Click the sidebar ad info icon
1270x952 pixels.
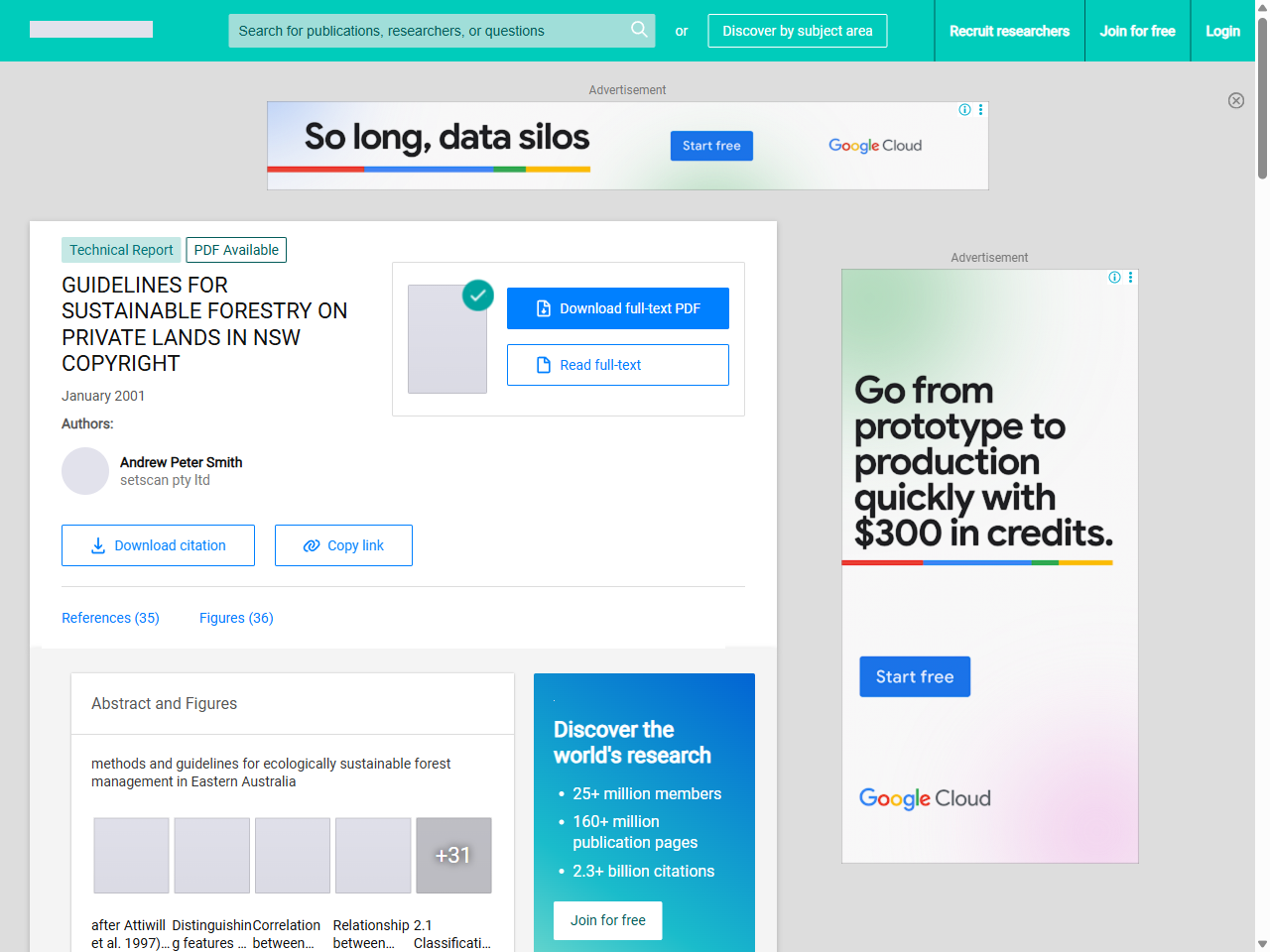pos(1114,278)
